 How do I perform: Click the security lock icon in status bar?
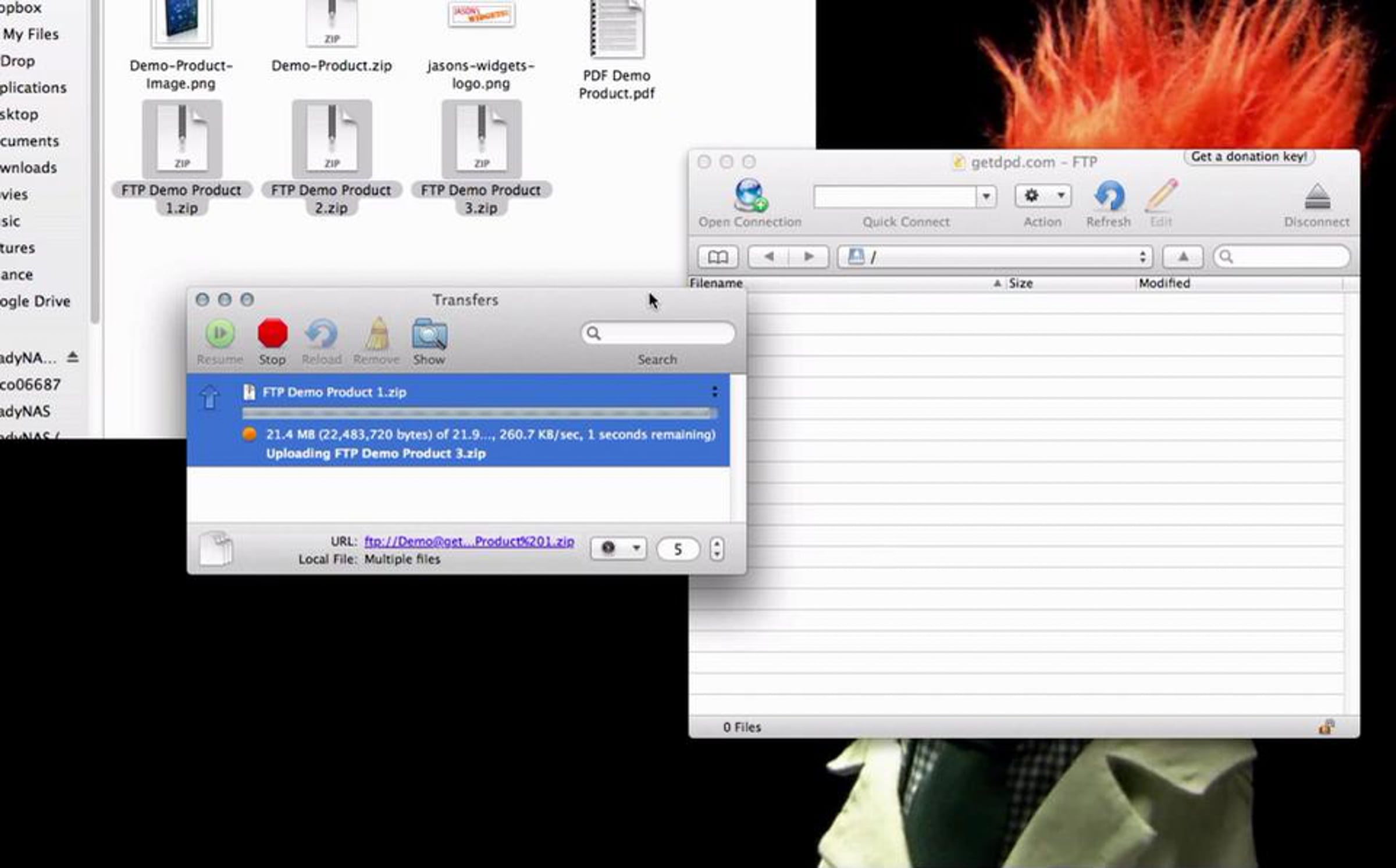1326,727
